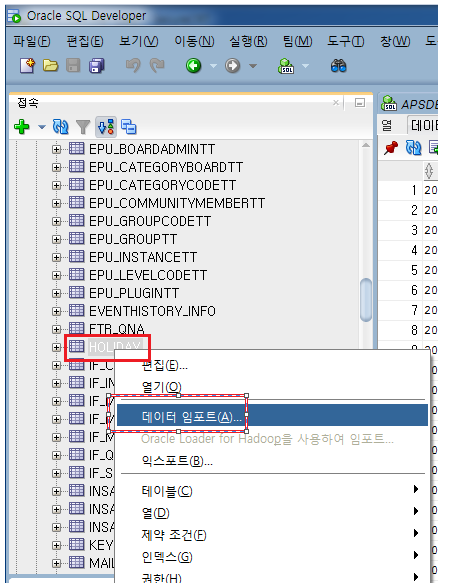450x583 pixels.
Task: Expand the EPU_BOARDADMINTT table node
Action: (x=56, y=149)
